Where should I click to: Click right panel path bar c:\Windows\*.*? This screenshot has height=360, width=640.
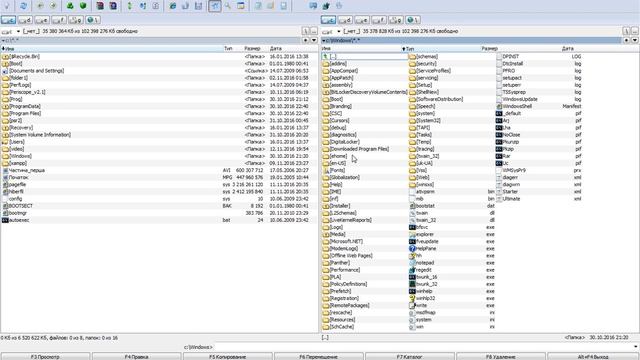(x=471, y=40)
